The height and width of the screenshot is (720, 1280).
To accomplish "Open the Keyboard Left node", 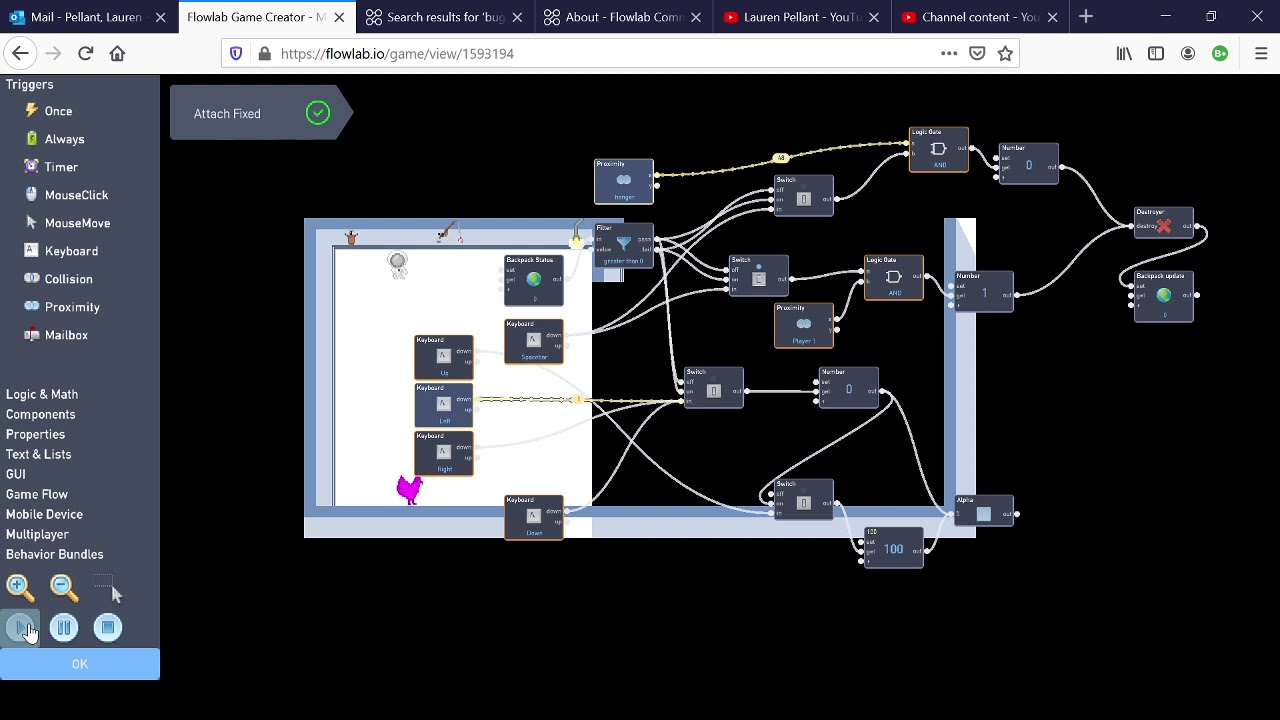I will 444,405.
